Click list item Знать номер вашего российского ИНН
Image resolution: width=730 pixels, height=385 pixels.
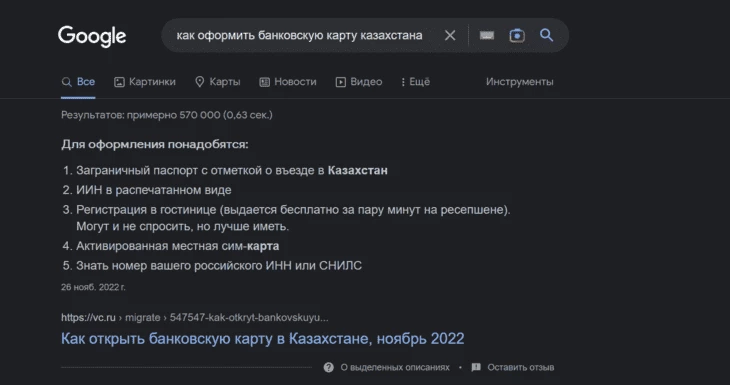pos(219,265)
